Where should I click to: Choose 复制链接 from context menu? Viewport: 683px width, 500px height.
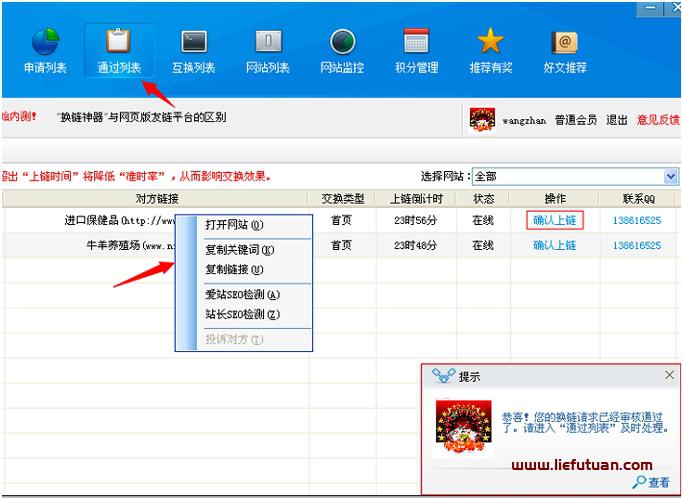pyautogui.click(x=234, y=270)
